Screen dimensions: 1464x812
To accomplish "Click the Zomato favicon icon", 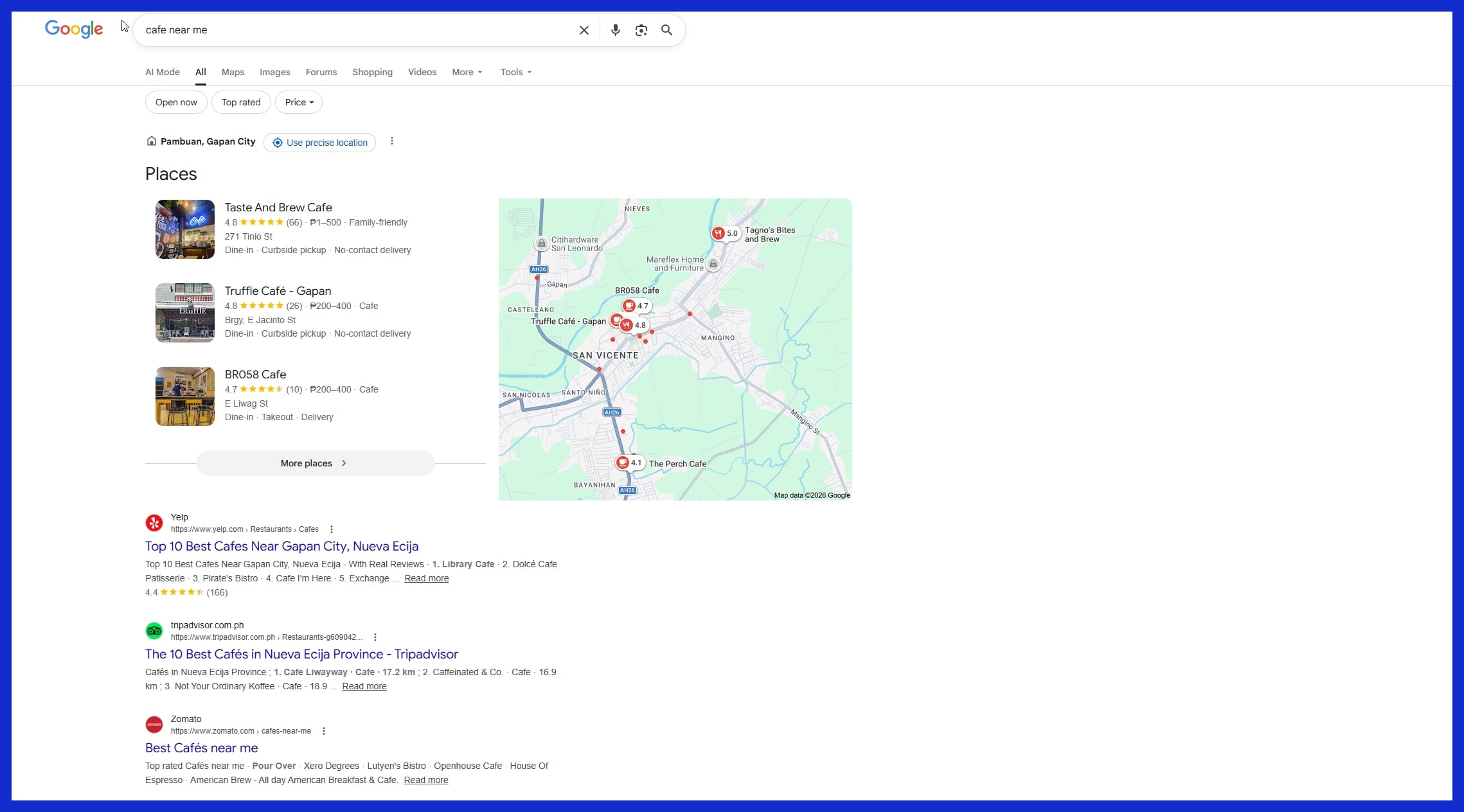I will tap(154, 725).
